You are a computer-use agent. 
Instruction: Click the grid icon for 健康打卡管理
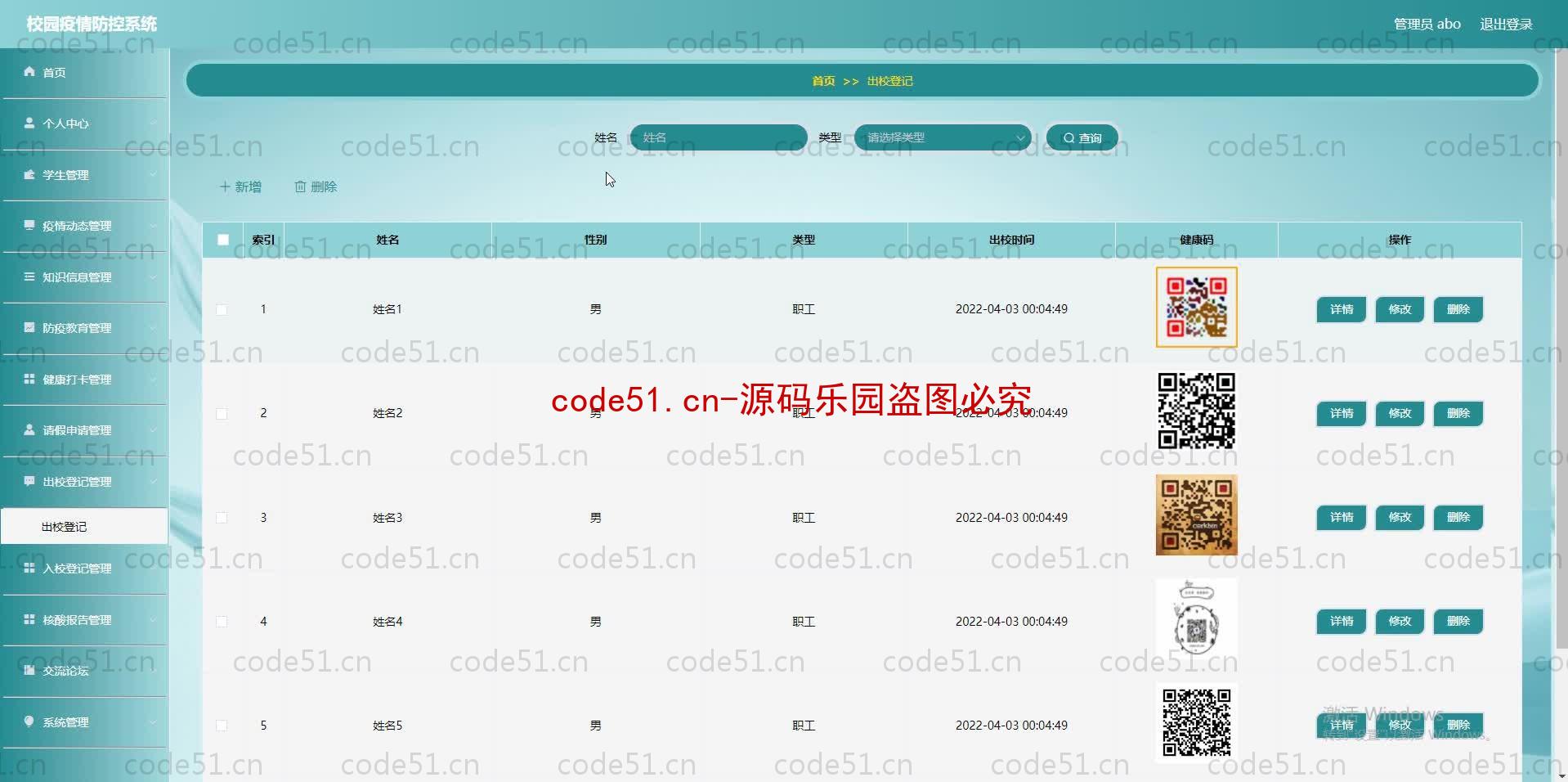tap(29, 379)
